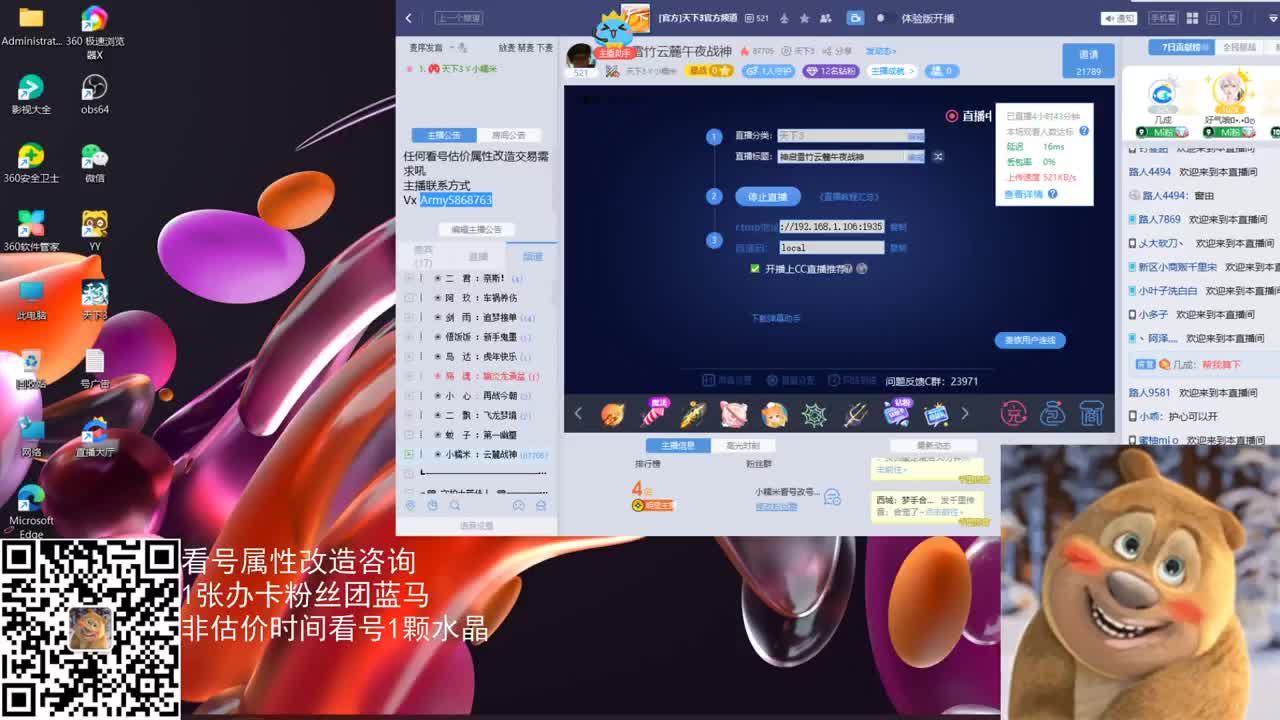Screen dimensions: 1280x720
Task: Click the shuffle icon beside the stream title field
Action: click(x=938, y=157)
